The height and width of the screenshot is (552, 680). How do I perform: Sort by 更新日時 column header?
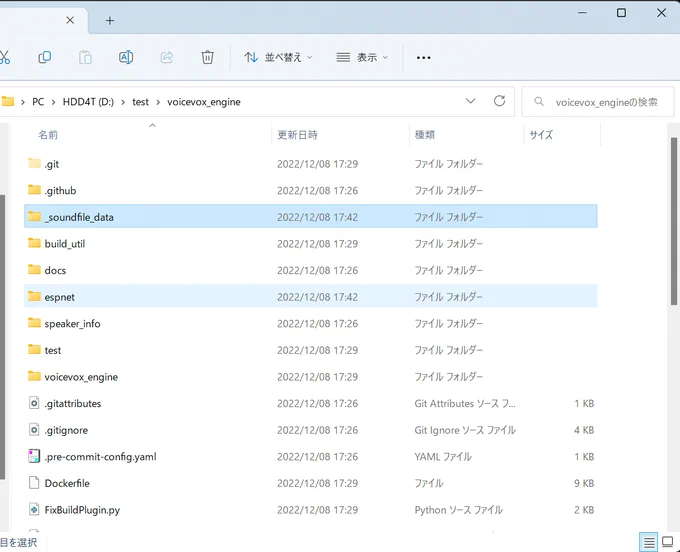[x=298, y=135]
